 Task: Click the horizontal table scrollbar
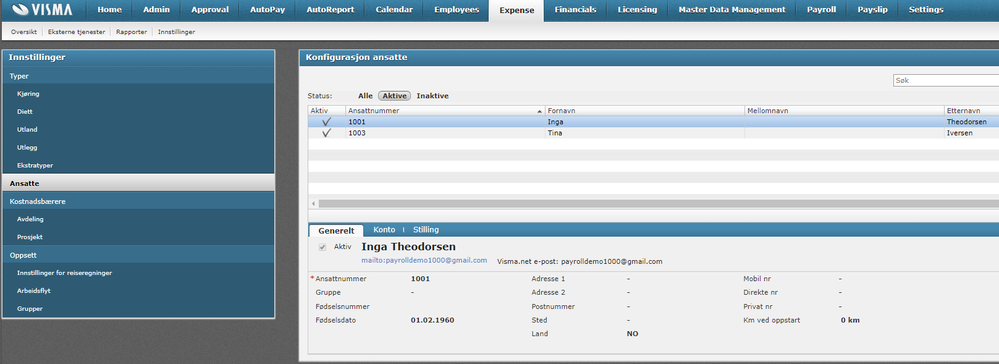coord(659,203)
